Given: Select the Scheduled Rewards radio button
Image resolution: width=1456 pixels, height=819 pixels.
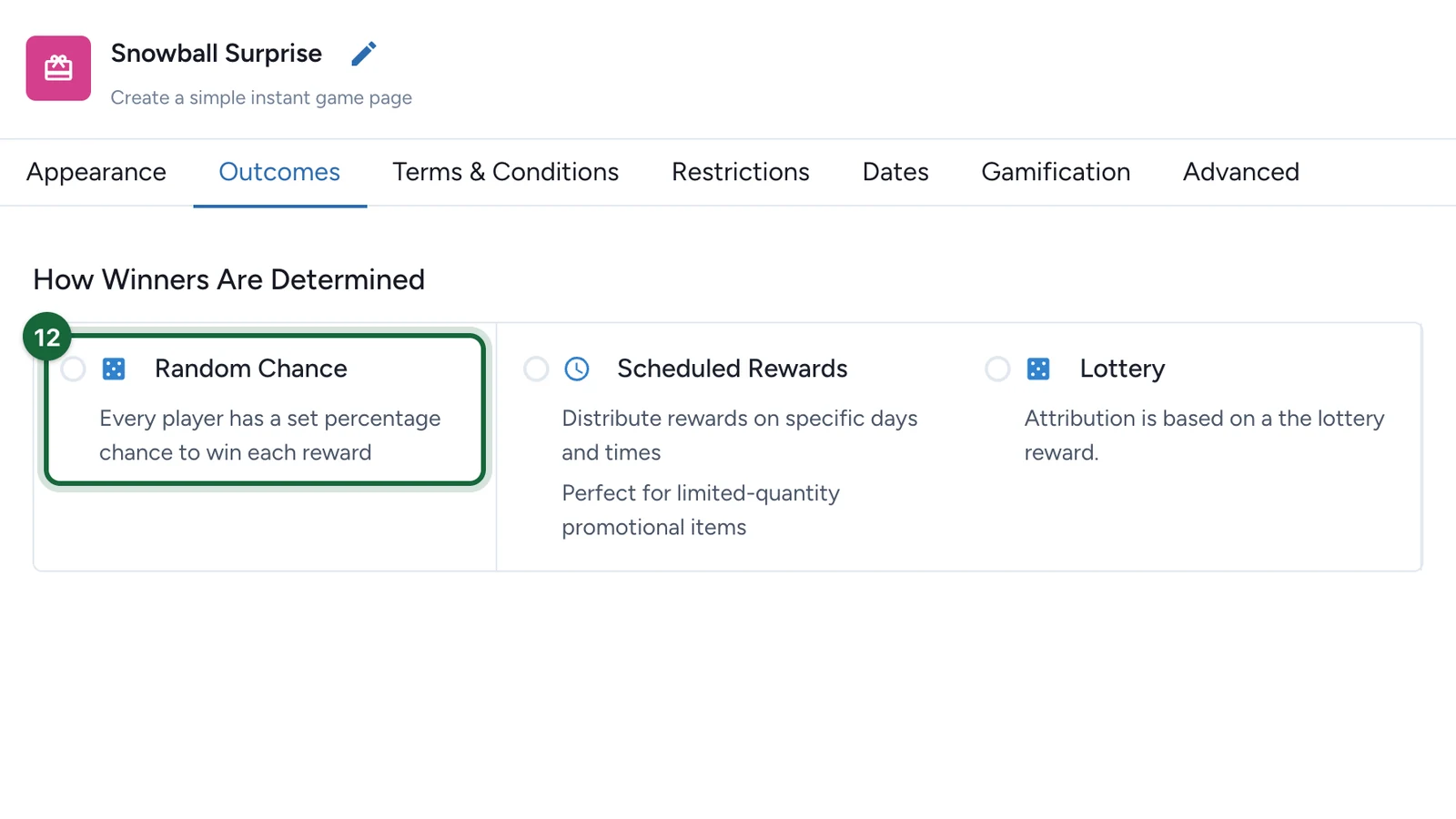Looking at the screenshot, I should pos(536,369).
